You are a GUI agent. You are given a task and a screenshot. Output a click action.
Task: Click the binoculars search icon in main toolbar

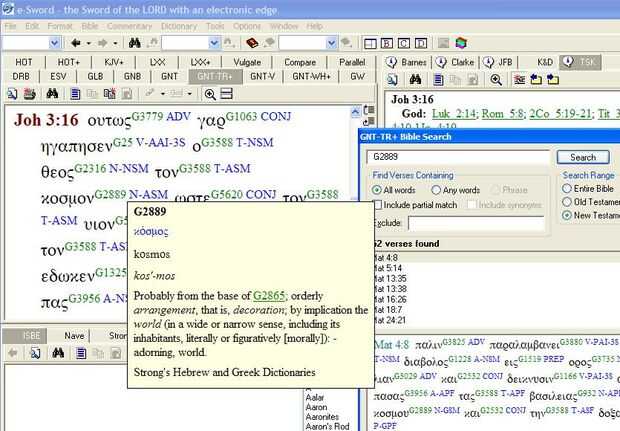click(134, 43)
